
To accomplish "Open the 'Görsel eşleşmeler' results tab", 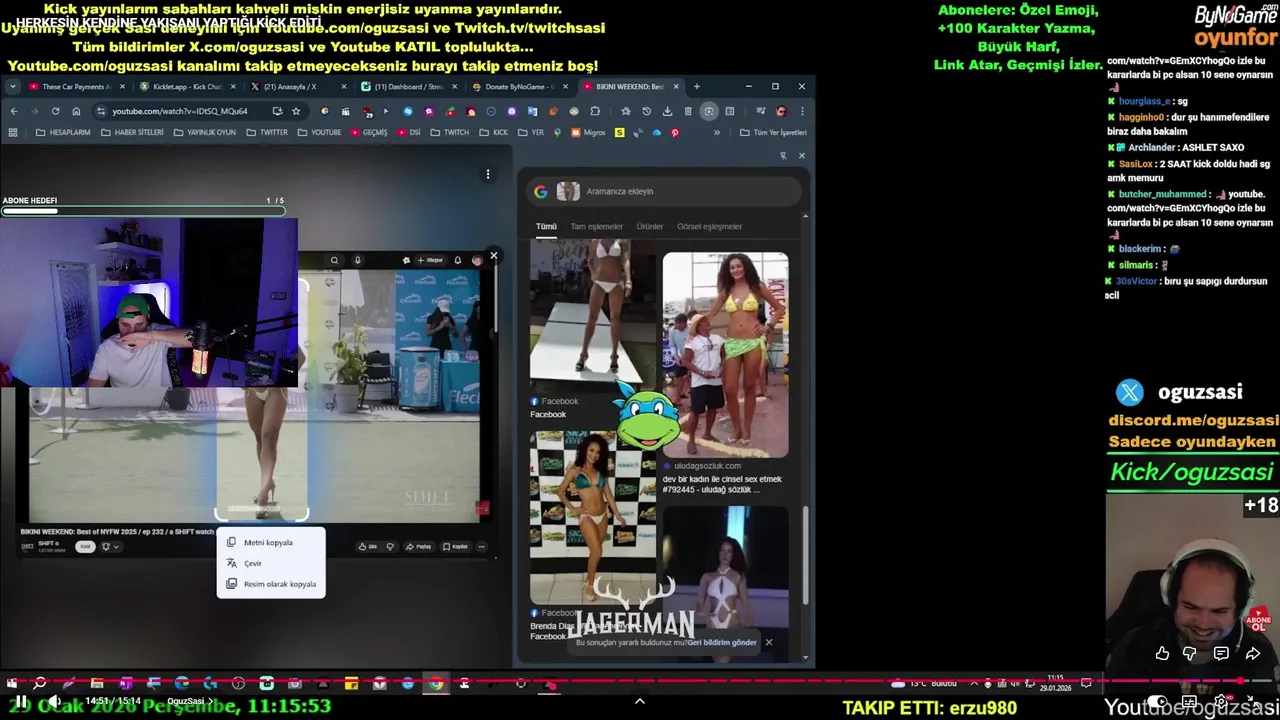I will [x=709, y=226].
